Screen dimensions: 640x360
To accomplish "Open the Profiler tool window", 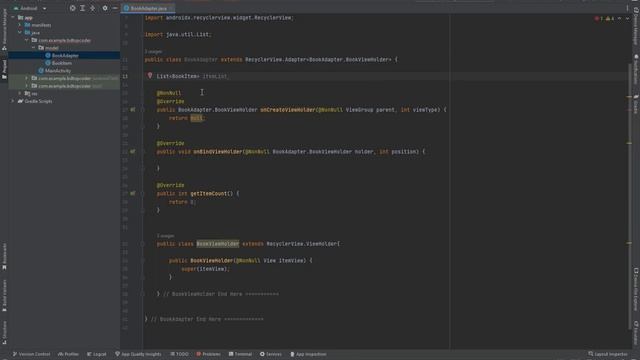I will click(x=68, y=354).
